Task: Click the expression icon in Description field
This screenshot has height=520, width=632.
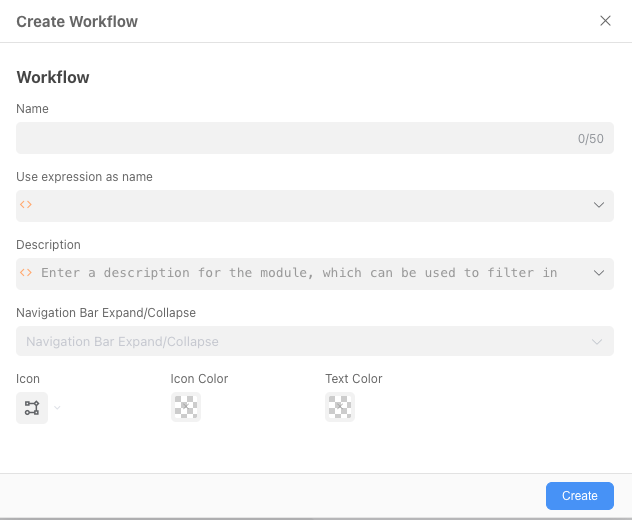Action: [x=26, y=273]
